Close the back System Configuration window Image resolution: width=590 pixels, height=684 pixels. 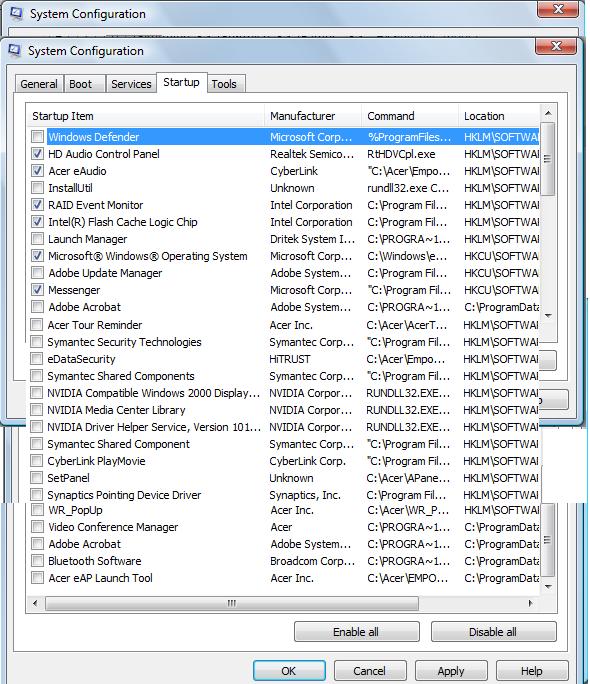559,9
